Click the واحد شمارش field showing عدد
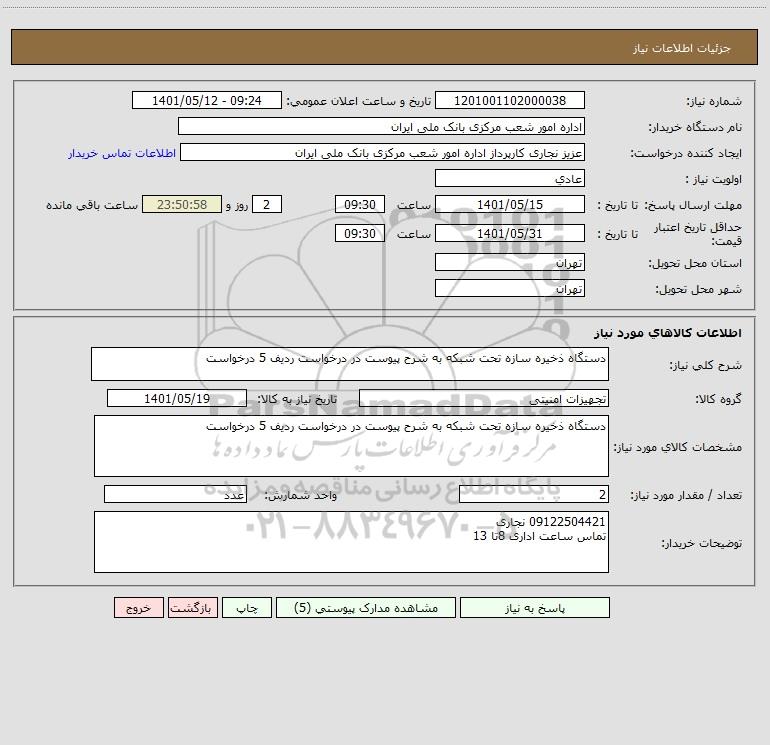Viewport: 770px width, 745px height. coord(175,495)
